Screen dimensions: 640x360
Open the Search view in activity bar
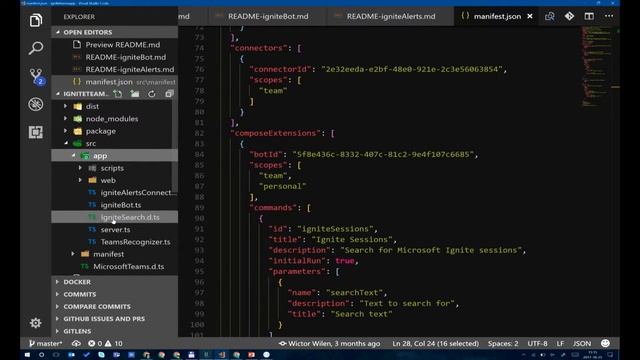[x=36, y=48]
